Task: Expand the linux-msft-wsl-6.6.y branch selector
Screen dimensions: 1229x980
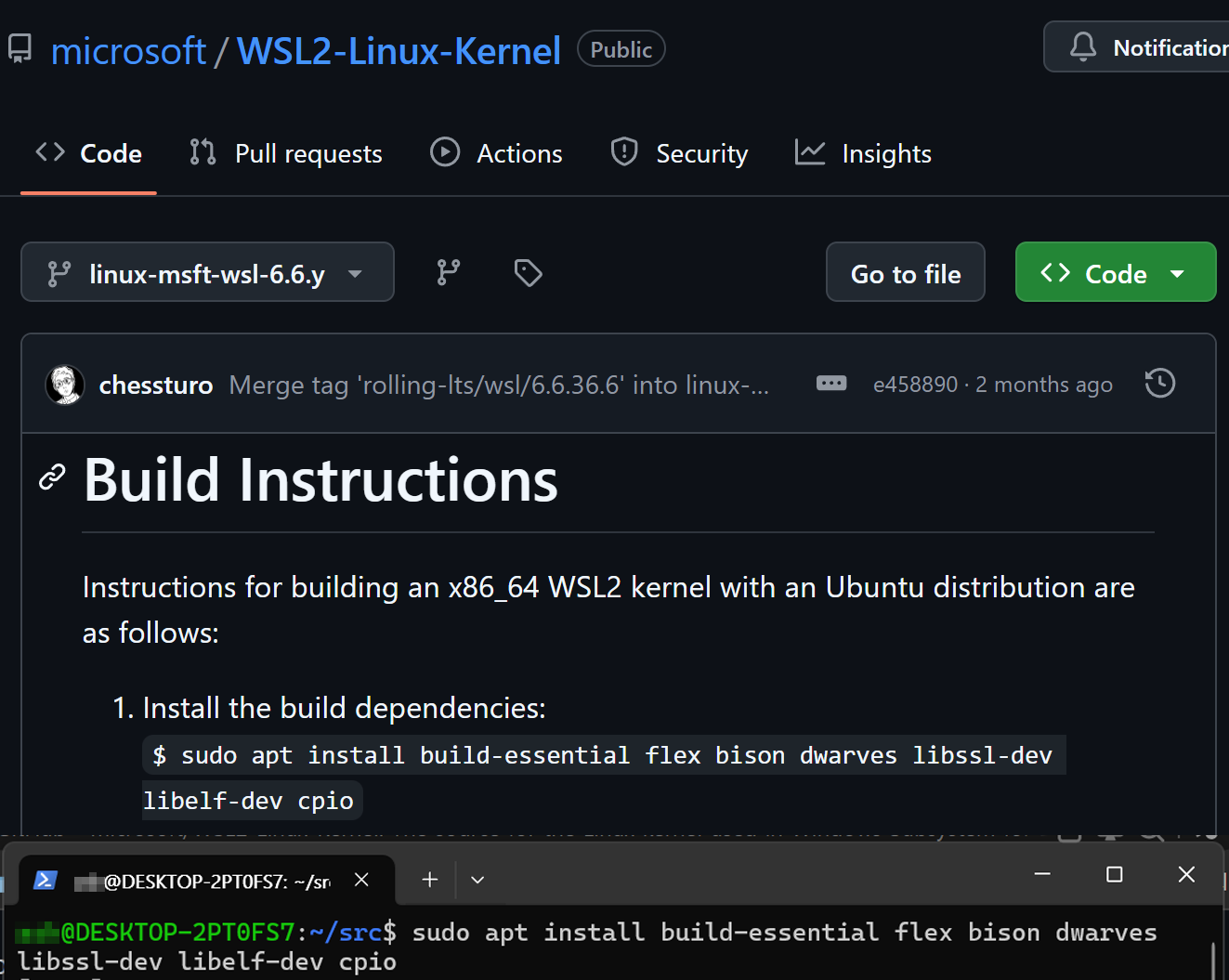Action: [x=207, y=272]
